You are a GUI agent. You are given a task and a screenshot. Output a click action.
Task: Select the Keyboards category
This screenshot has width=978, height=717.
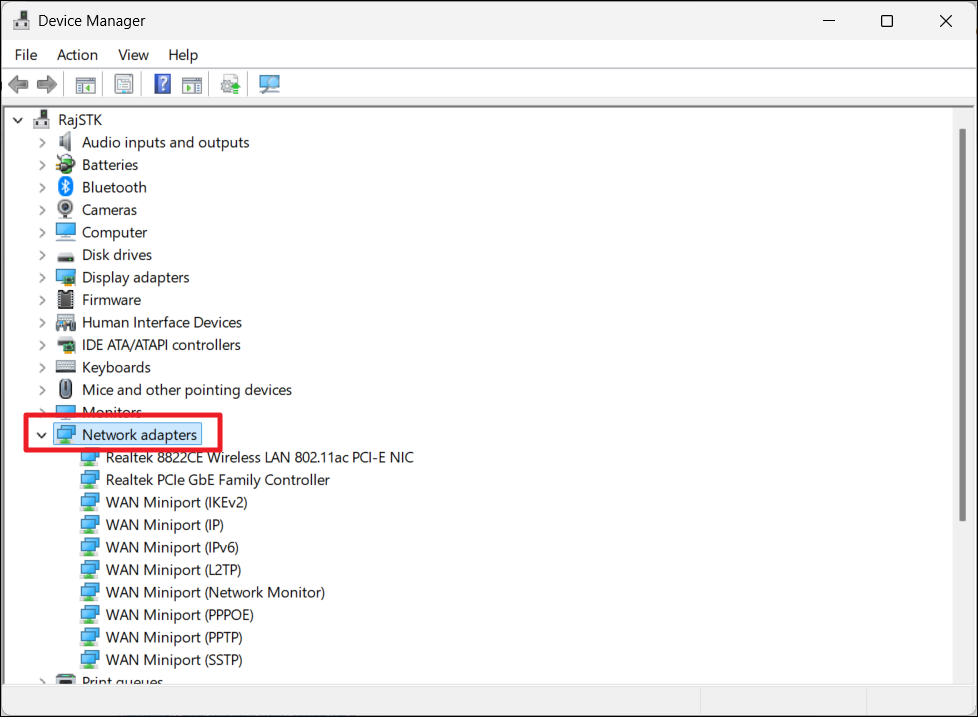coord(116,367)
